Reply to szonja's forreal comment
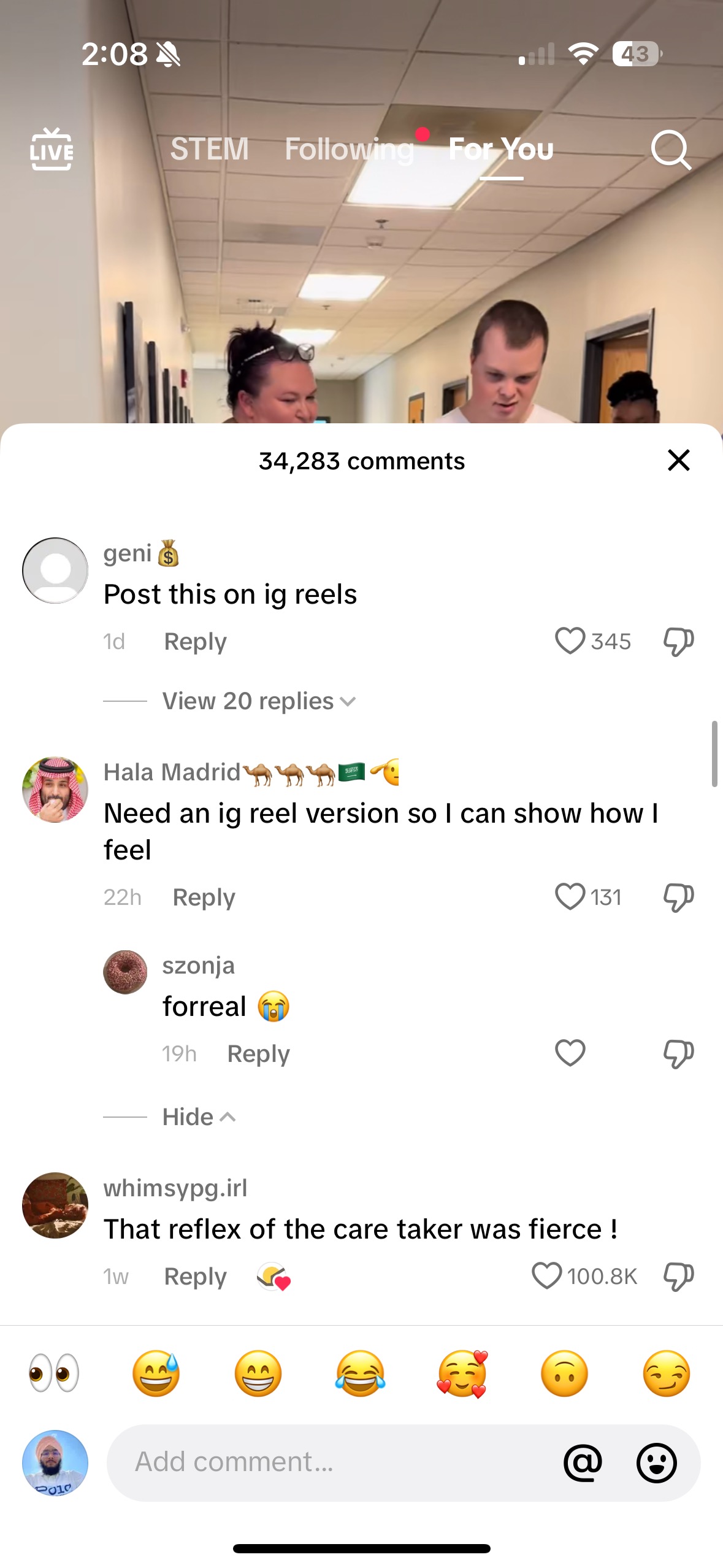723x1568 pixels. [258, 1053]
